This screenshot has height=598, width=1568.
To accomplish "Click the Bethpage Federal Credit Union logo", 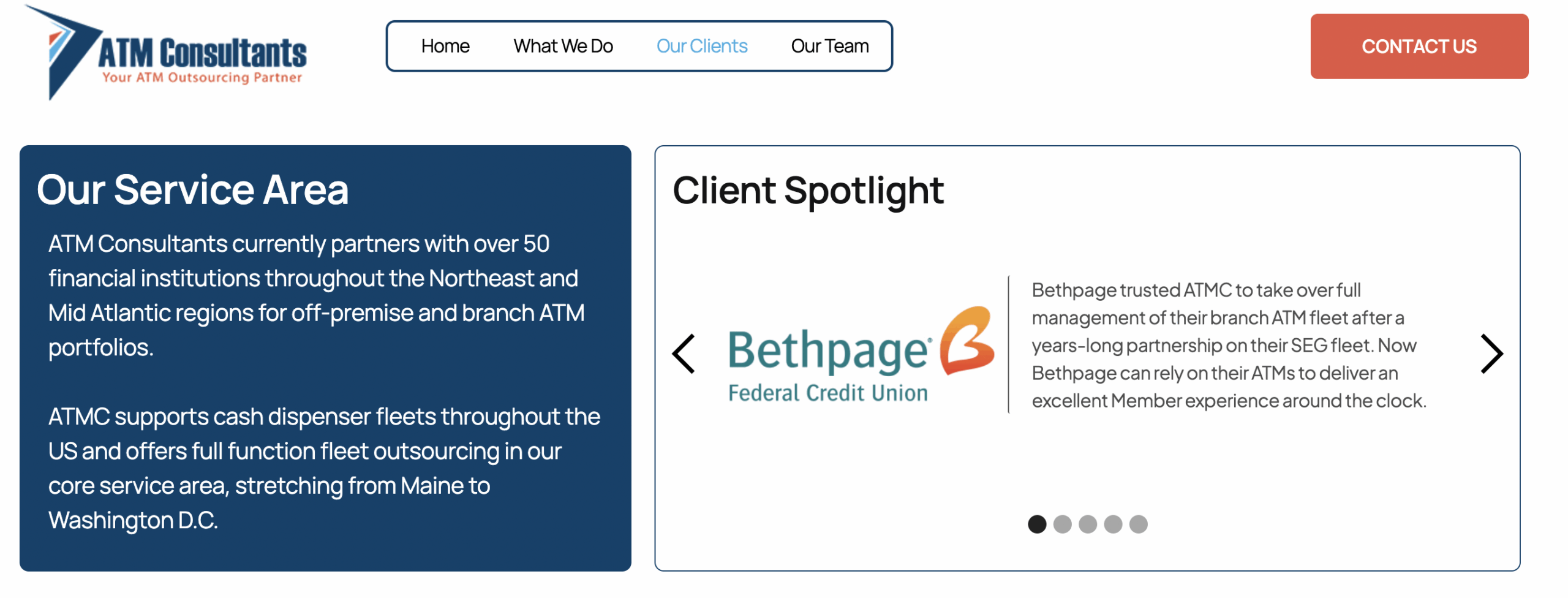I will coord(859,355).
